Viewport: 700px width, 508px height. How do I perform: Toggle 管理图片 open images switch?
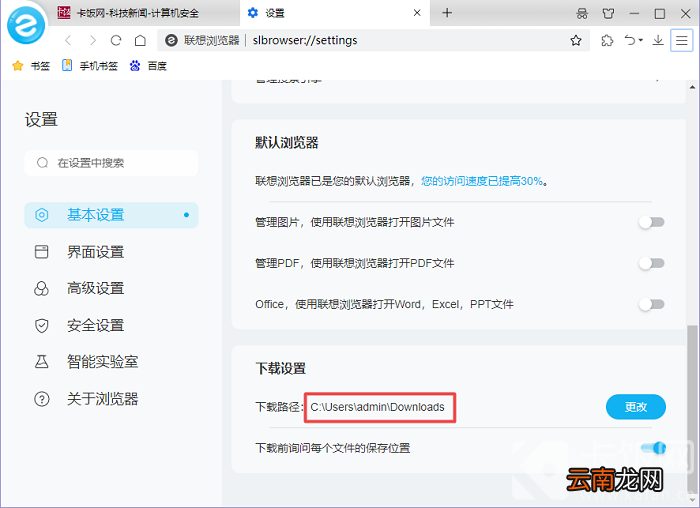pyautogui.click(x=652, y=222)
